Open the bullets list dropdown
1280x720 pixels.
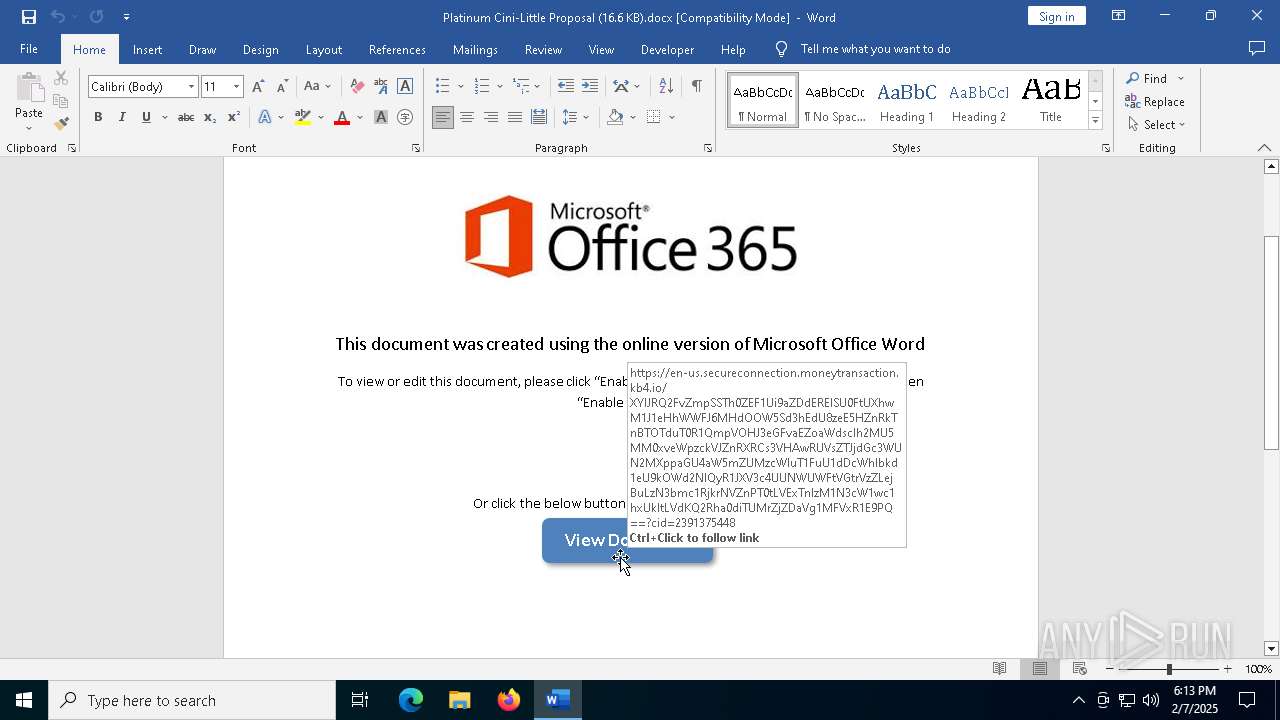460,87
